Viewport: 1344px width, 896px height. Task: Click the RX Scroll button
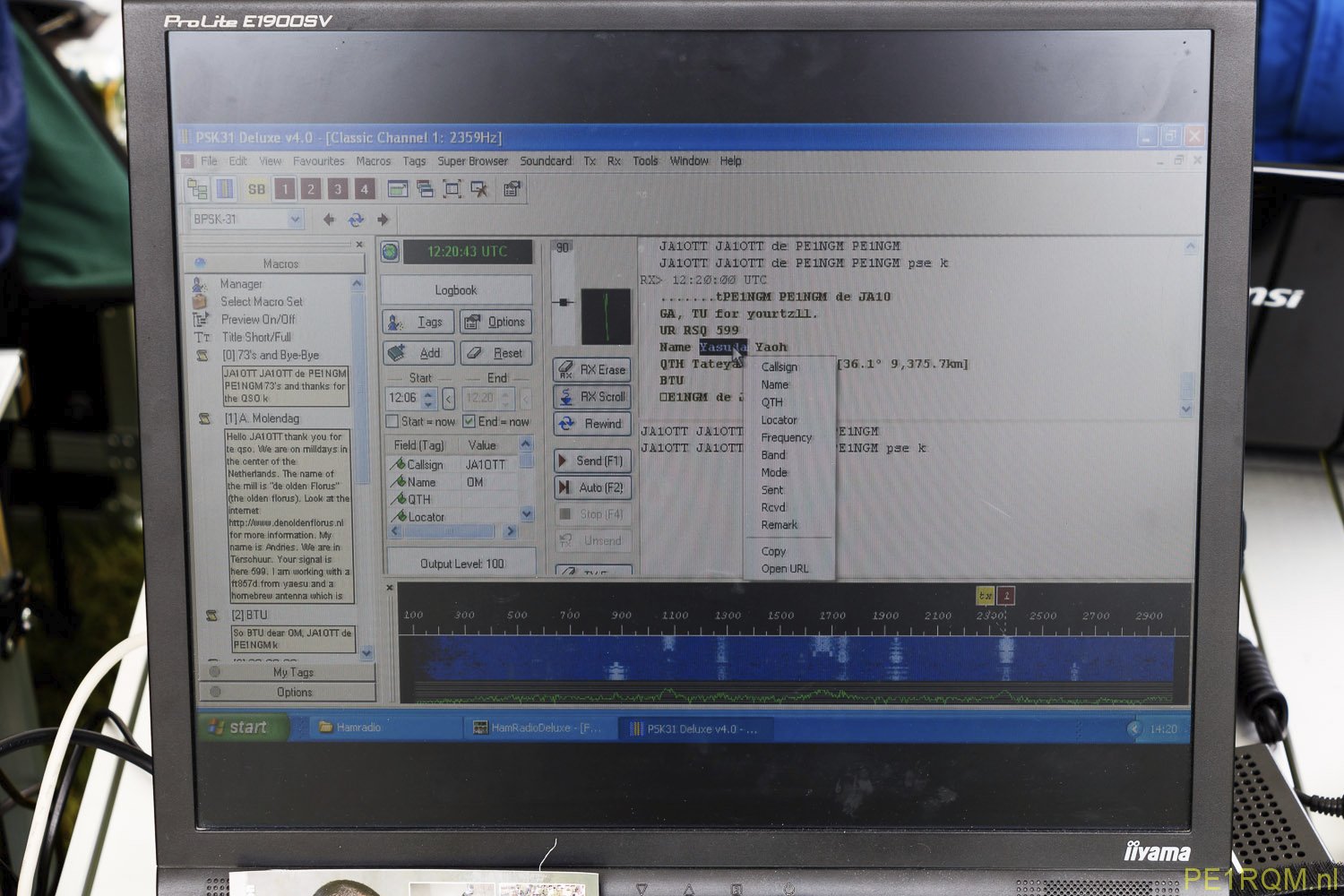pos(592,397)
